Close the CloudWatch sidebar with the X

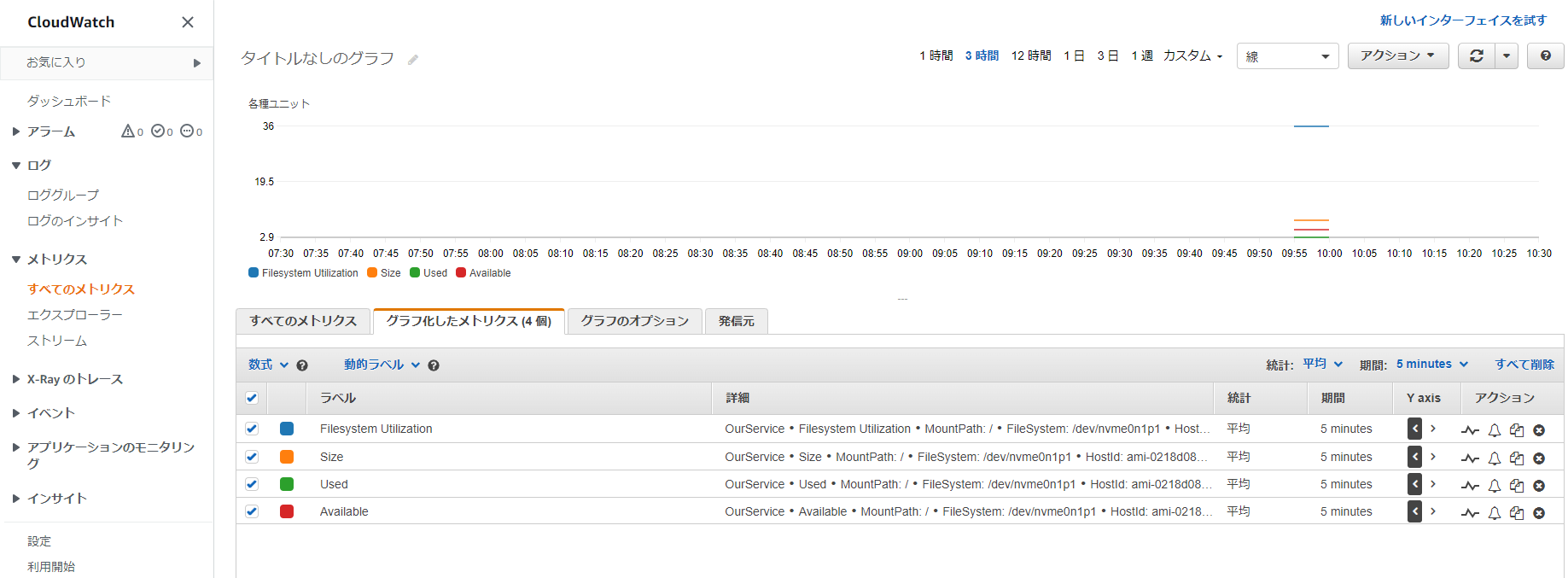(x=188, y=22)
